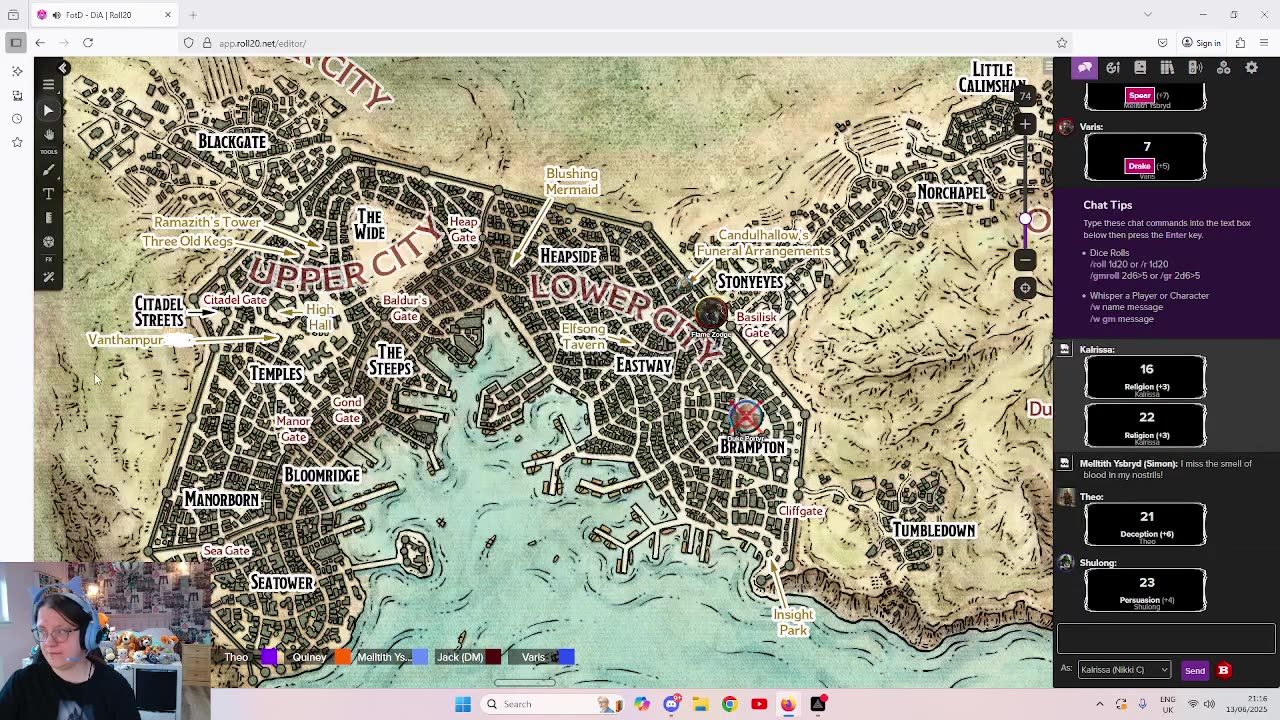1280x720 pixels.
Task: Click Varis's blue player color swatch
Action: click(x=567, y=657)
